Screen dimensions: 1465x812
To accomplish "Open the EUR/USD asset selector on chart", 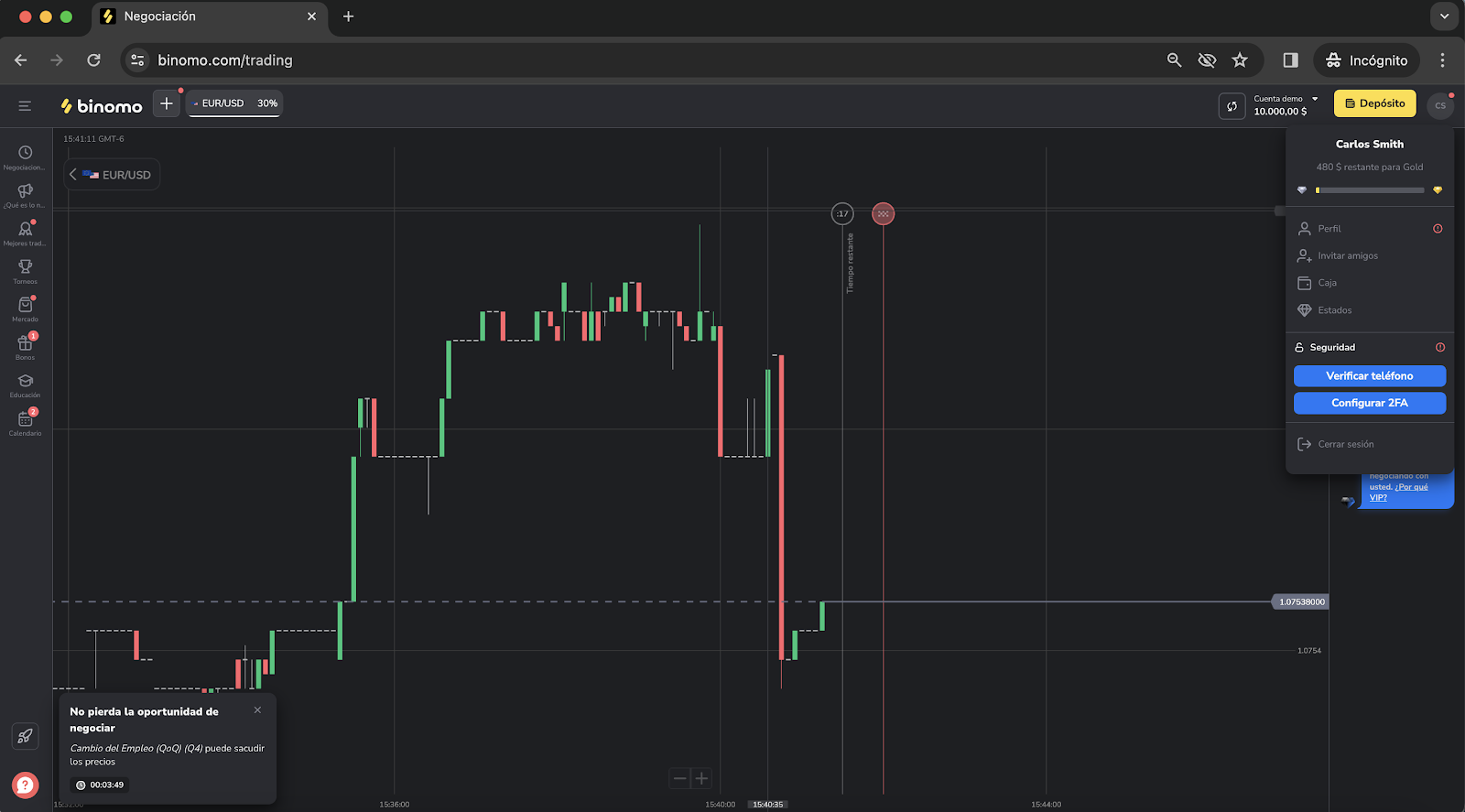I will pyautogui.click(x=112, y=175).
